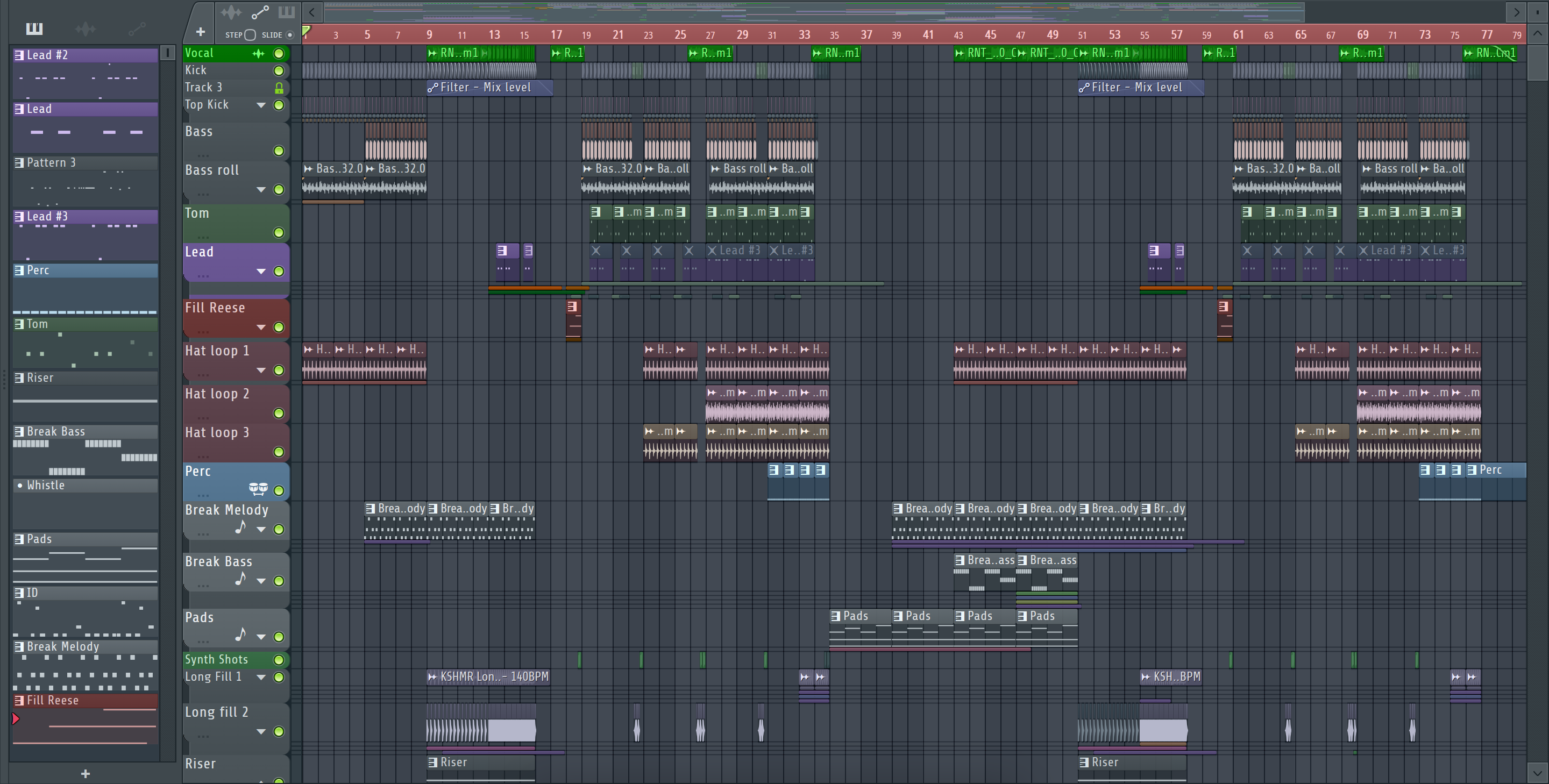Image resolution: width=1549 pixels, height=784 pixels.
Task: Mute the Vocal track
Action: 279,54
